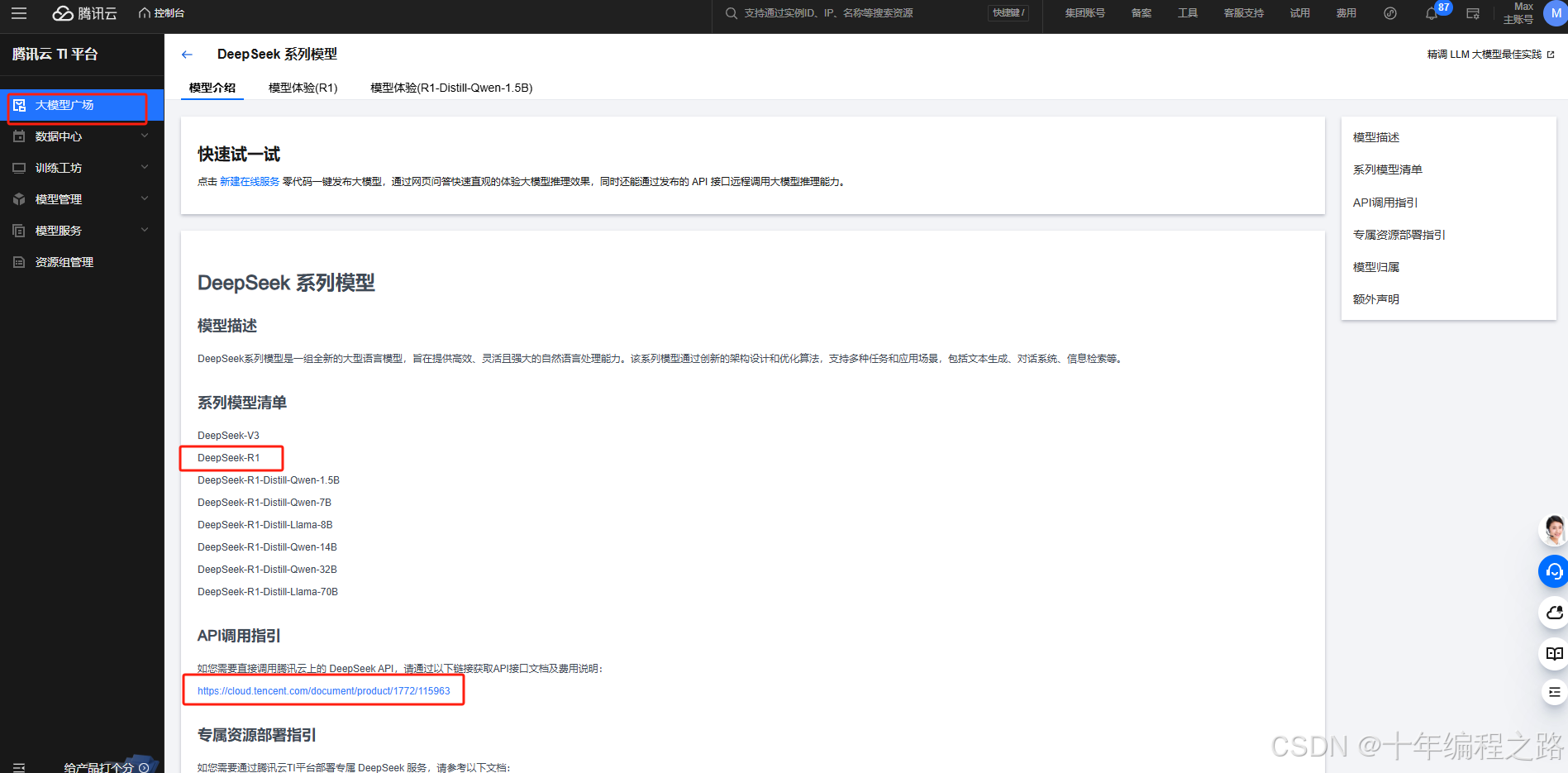
Task: Click DeepSeek-R1-Distill-Llama-70B list entry
Action: point(268,592)
